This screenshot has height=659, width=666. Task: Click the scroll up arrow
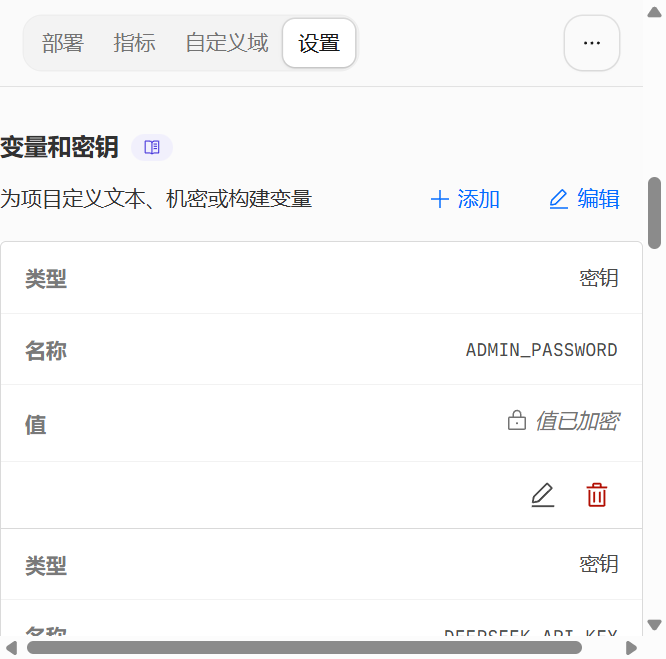tap(654, 12)
